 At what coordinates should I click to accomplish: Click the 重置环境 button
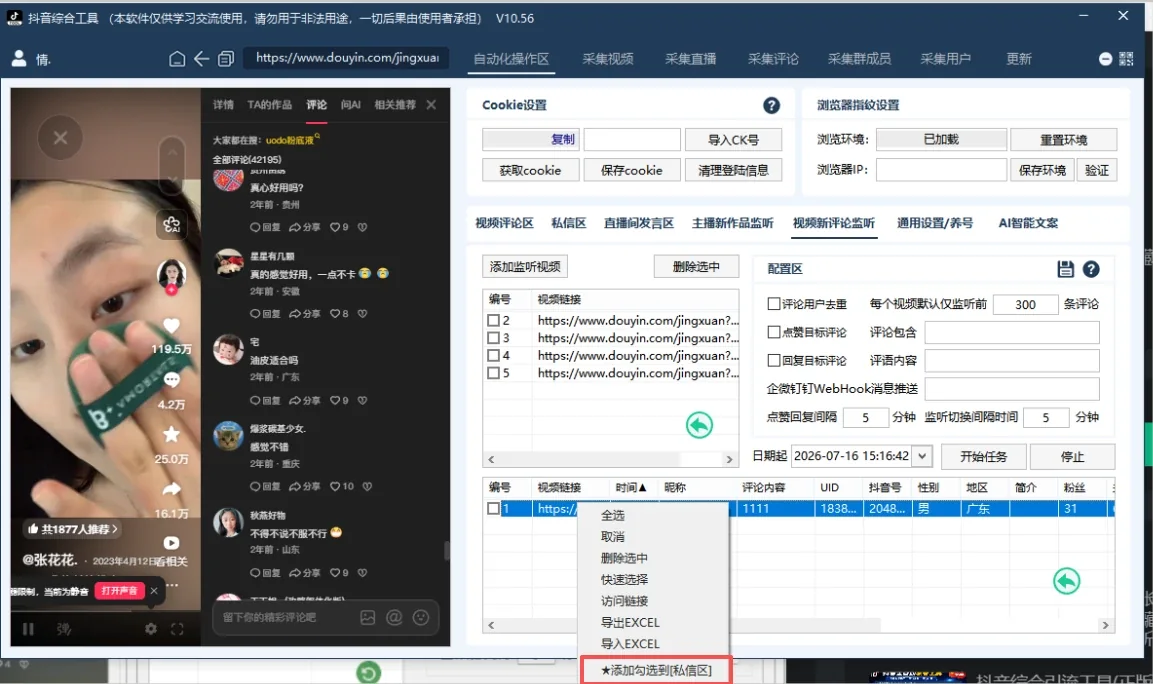[1063, 140]
